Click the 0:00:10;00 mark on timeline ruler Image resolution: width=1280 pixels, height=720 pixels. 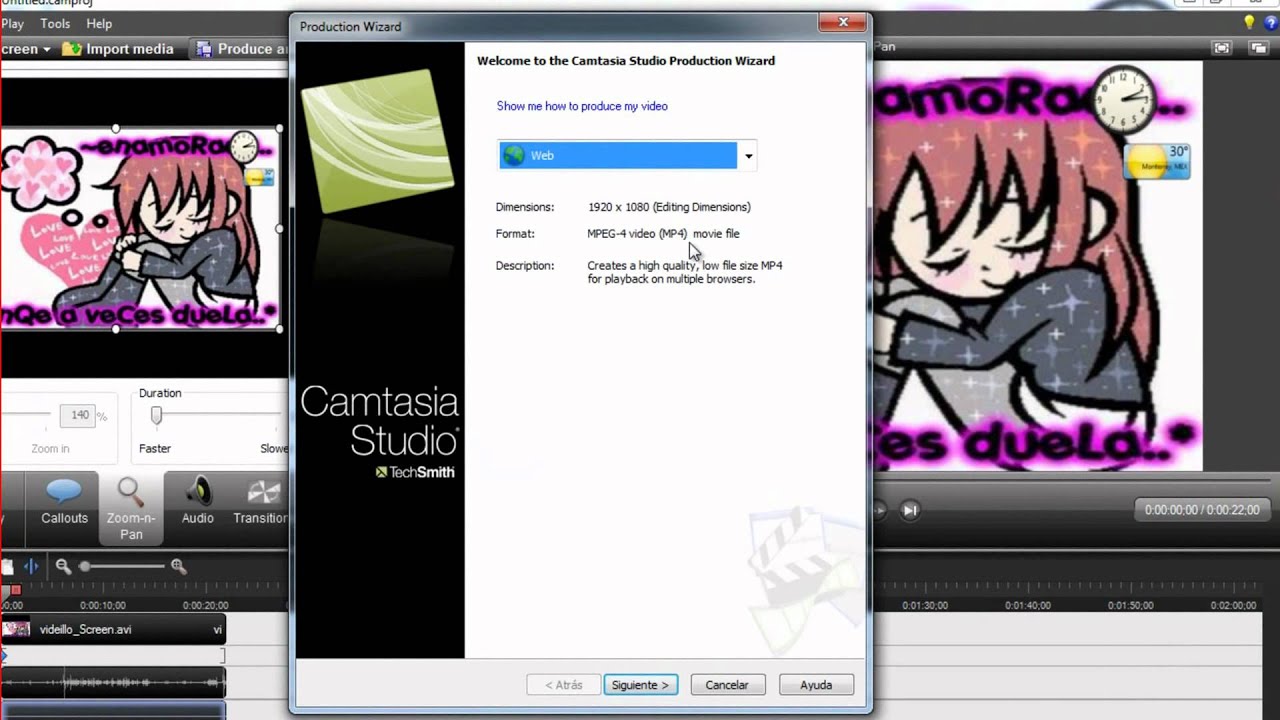pos(103,605)
